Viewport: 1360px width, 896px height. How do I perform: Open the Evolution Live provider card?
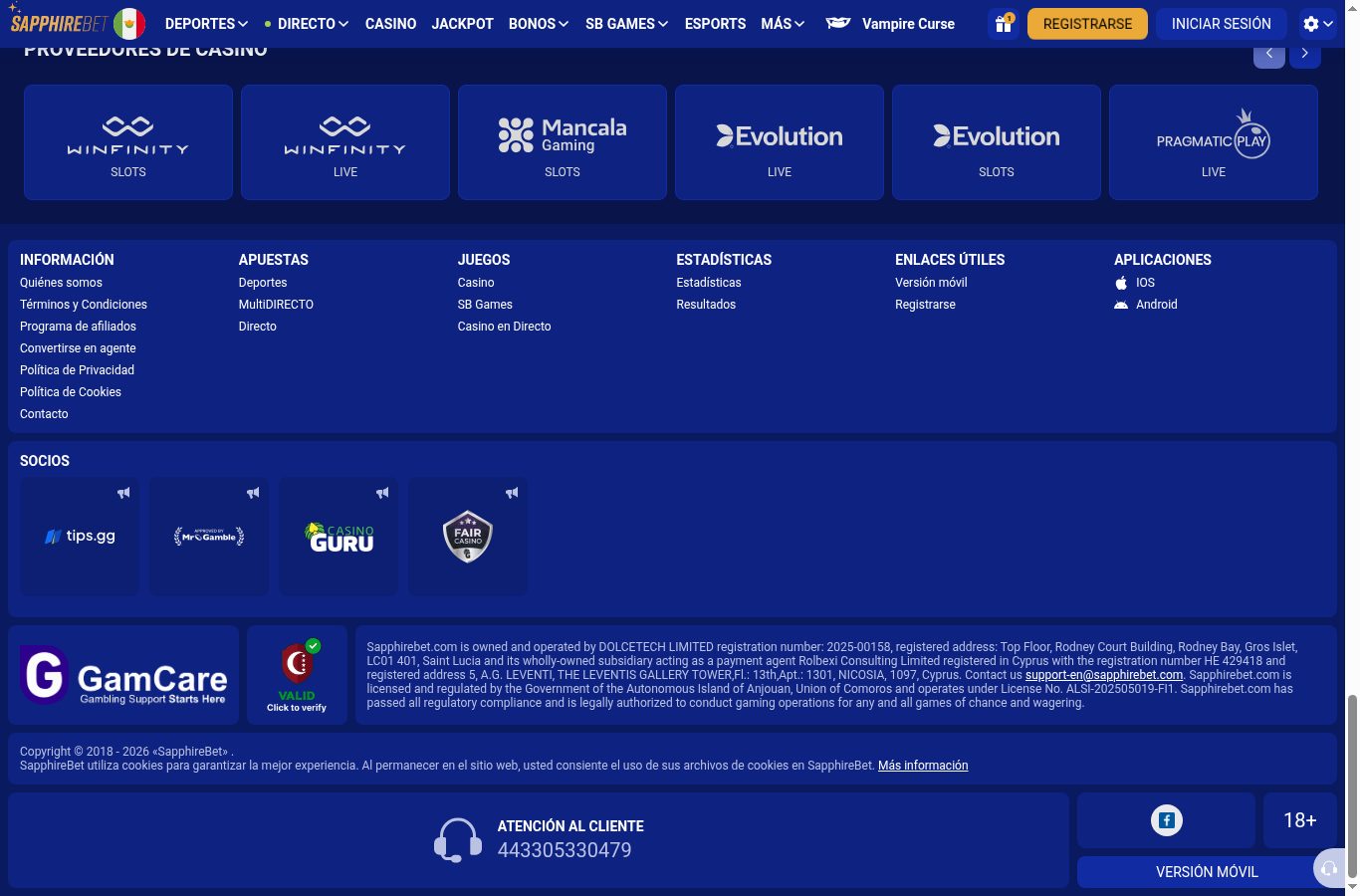coord(780,142)
